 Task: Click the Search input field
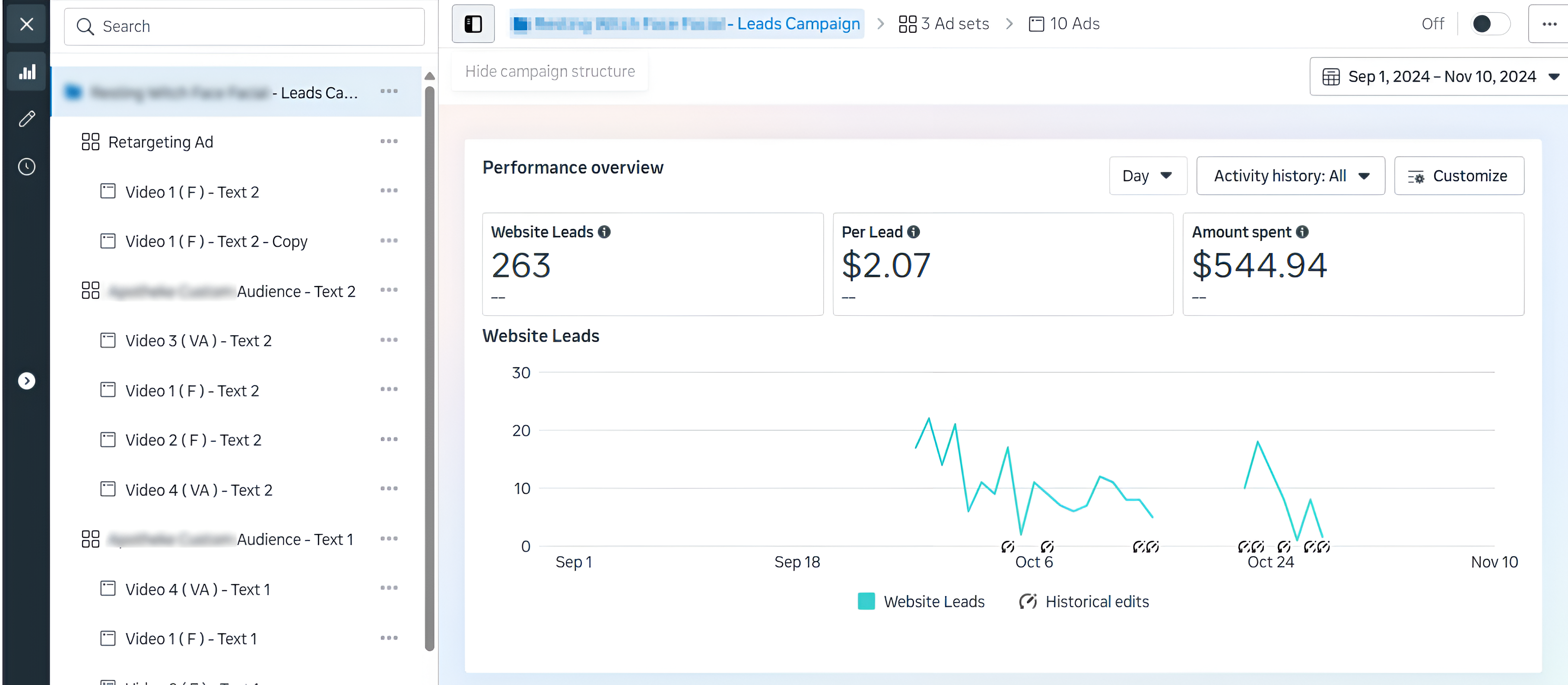(x=244, y=27)
